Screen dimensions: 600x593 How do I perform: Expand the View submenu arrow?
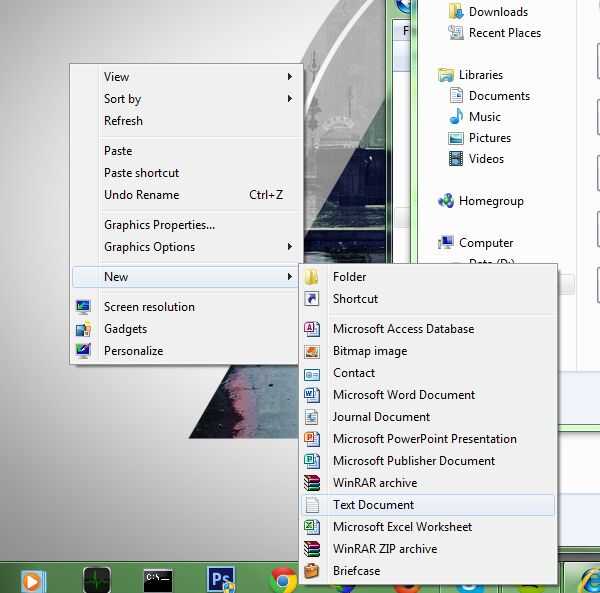click(x=290, y=77)
